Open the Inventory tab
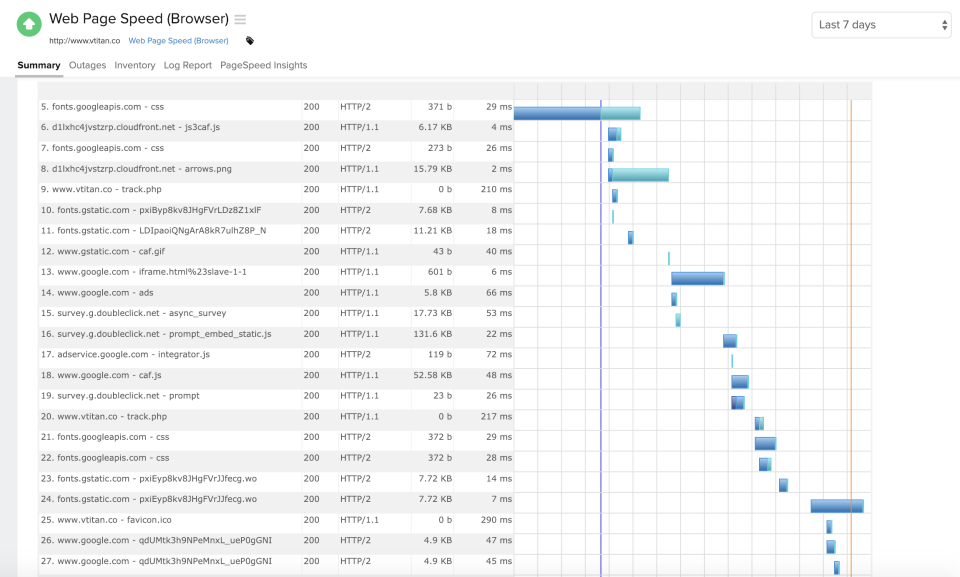Image resolution: width=960 pixels, height=577 pixels. (135, 65)
